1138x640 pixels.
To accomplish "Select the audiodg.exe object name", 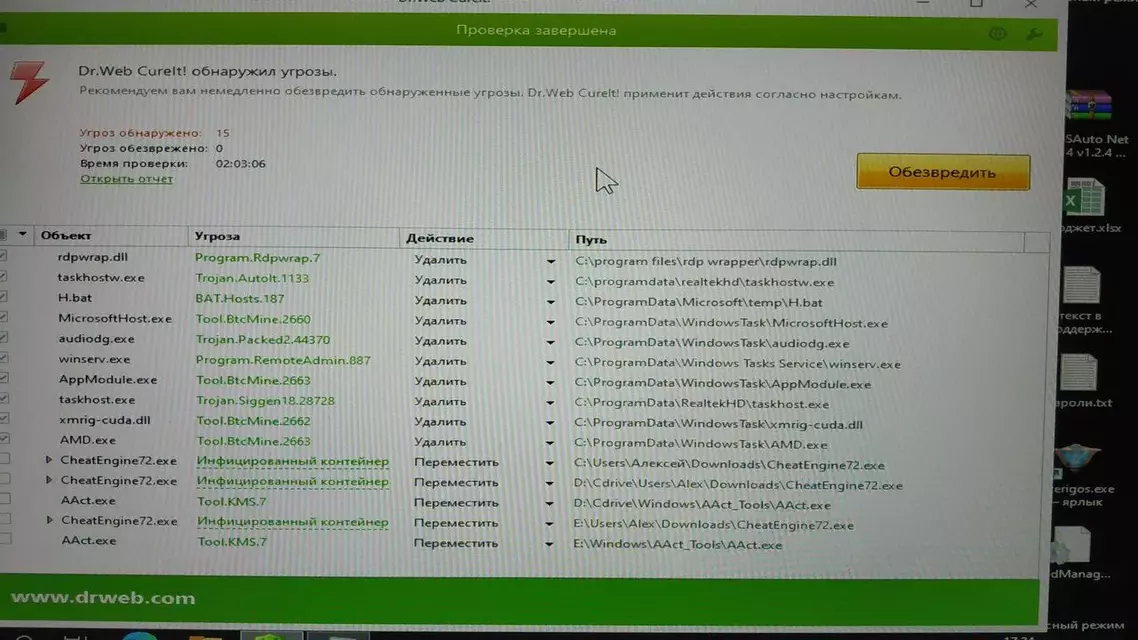I will 97,338.
